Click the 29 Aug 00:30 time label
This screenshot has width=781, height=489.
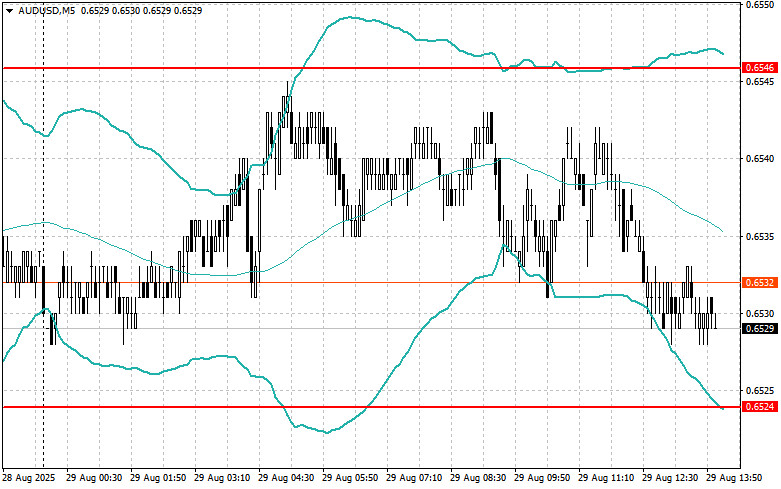[x=94, y=478]
